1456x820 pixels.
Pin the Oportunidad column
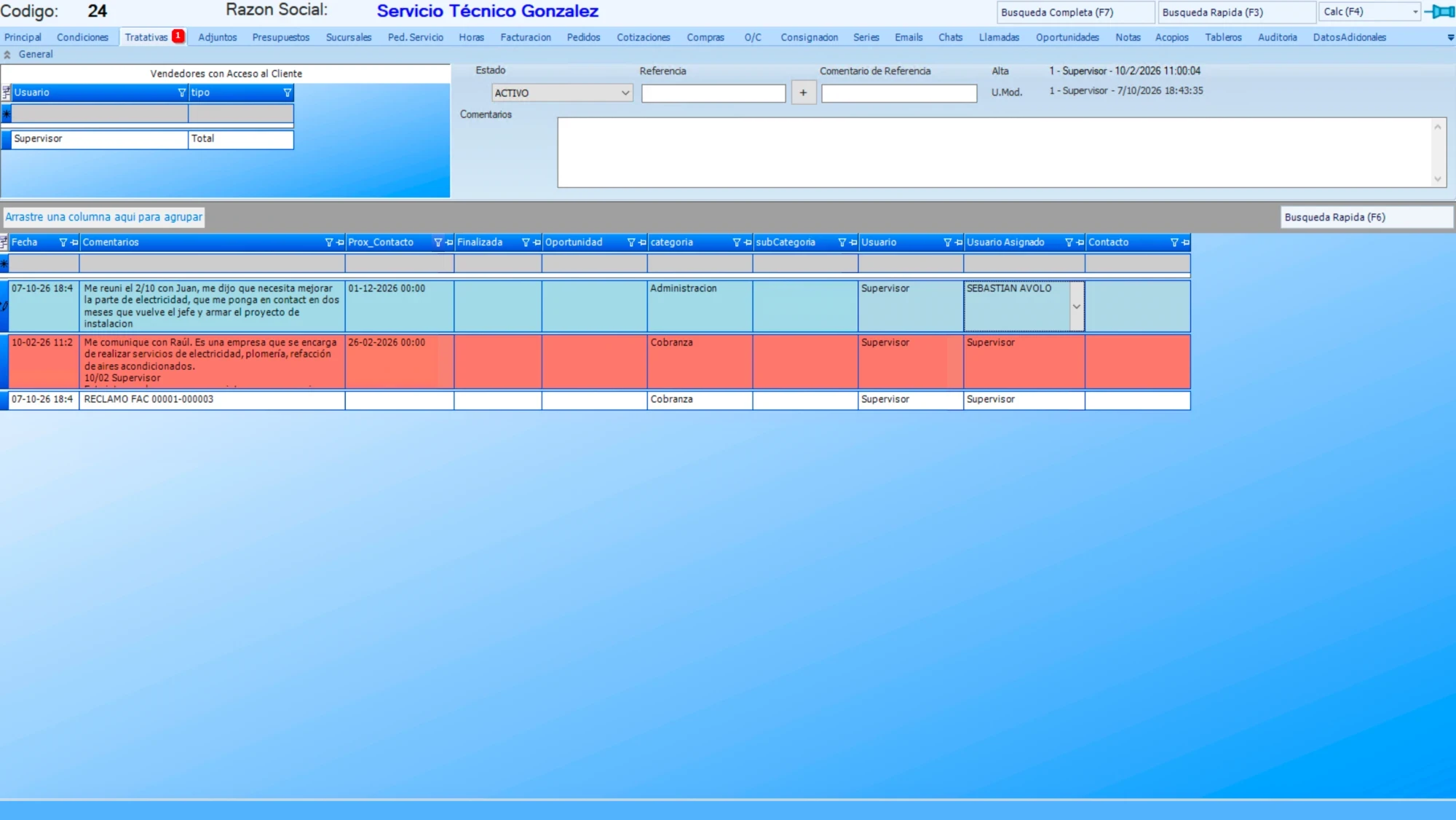(x=642, y=243)
